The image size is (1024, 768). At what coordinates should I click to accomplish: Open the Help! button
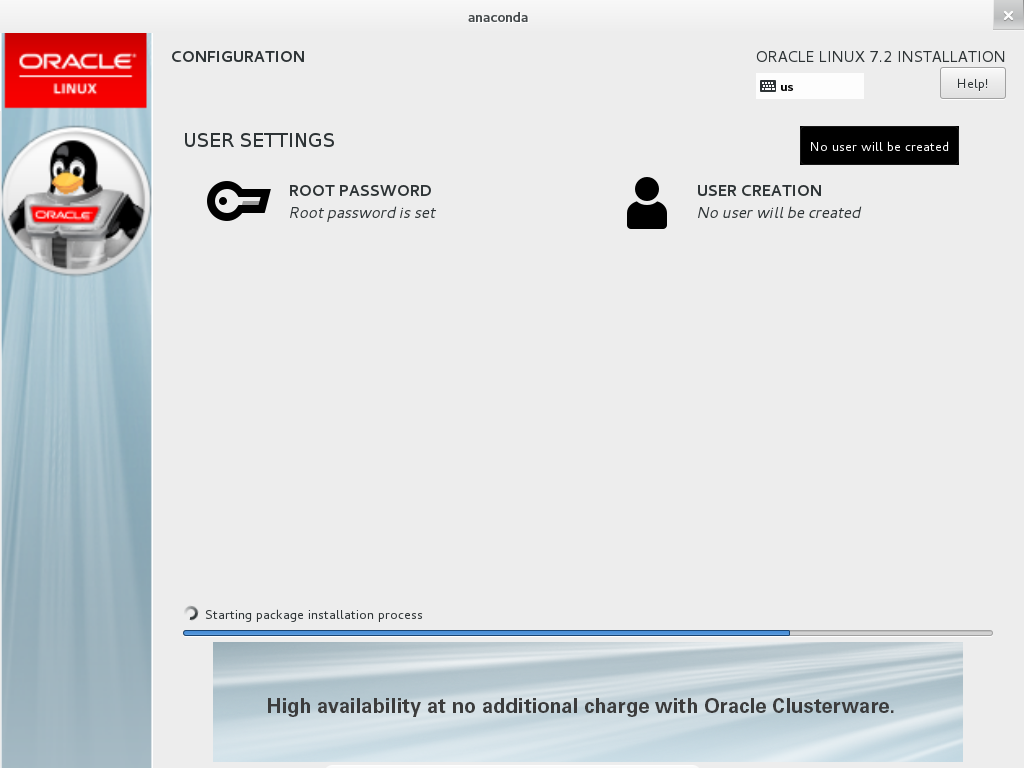[972, 84]
